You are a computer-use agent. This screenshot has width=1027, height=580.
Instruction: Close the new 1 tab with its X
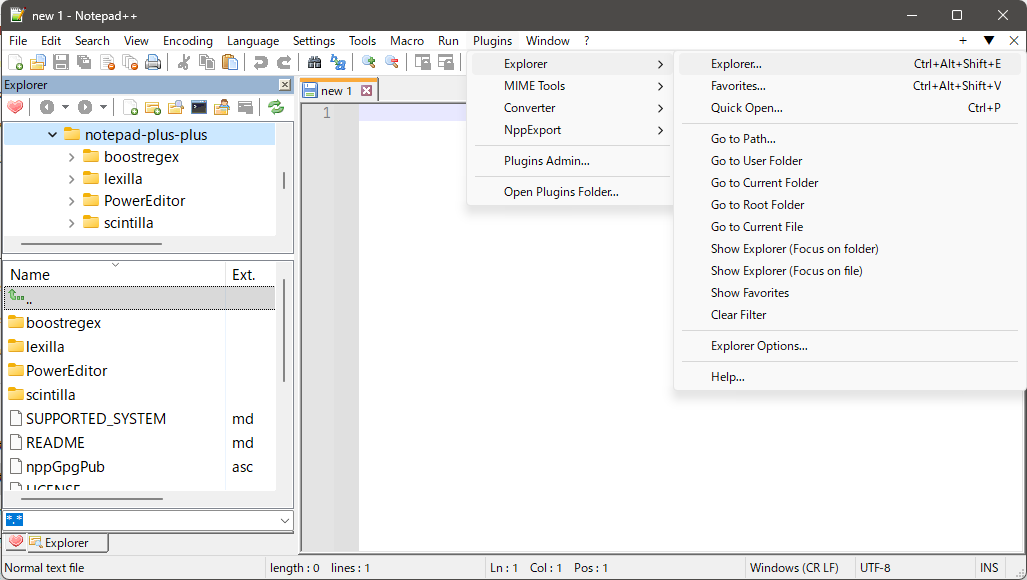[367, 90]
